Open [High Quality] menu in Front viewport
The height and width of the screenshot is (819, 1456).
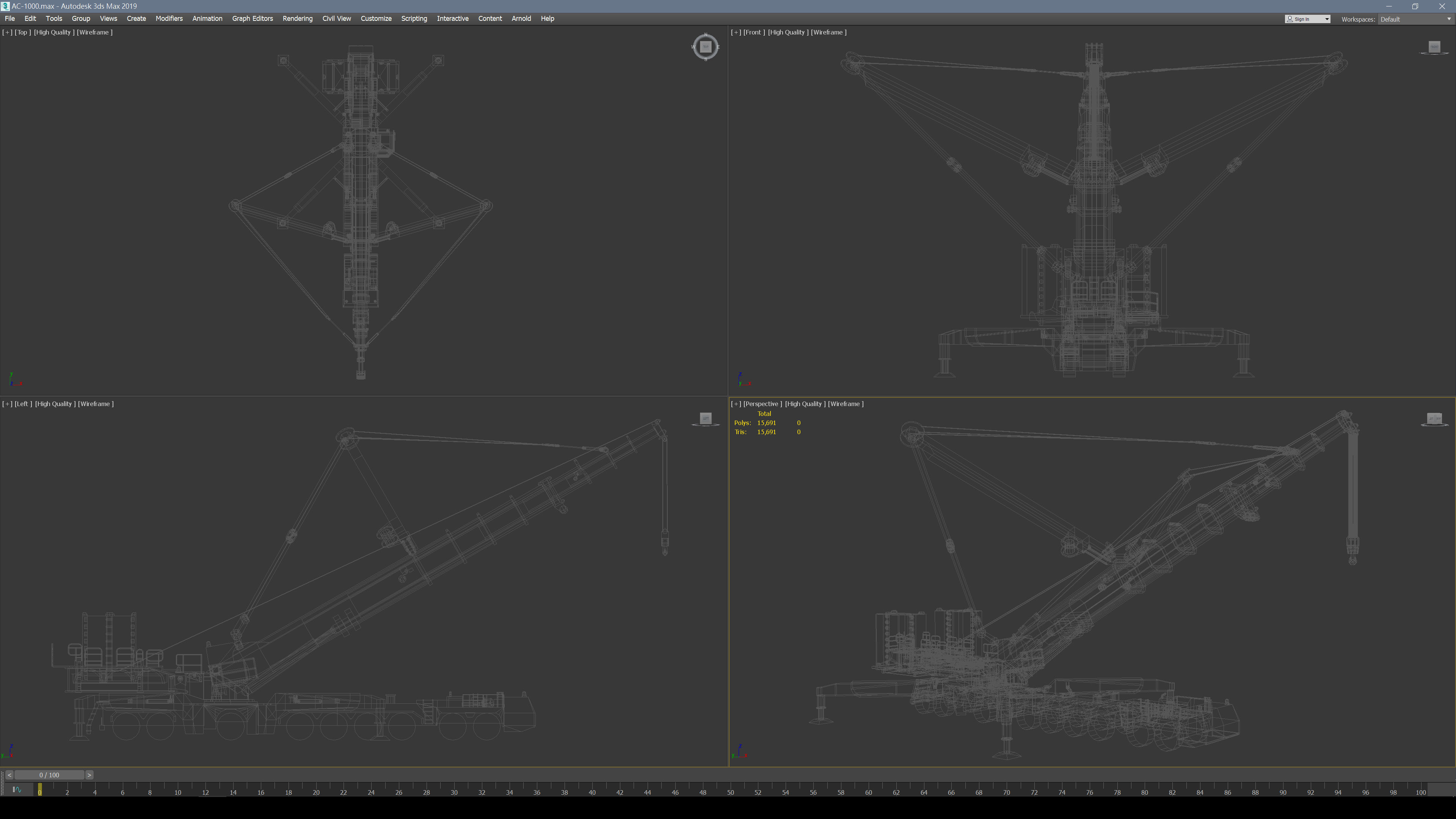[x=788, y=32]
